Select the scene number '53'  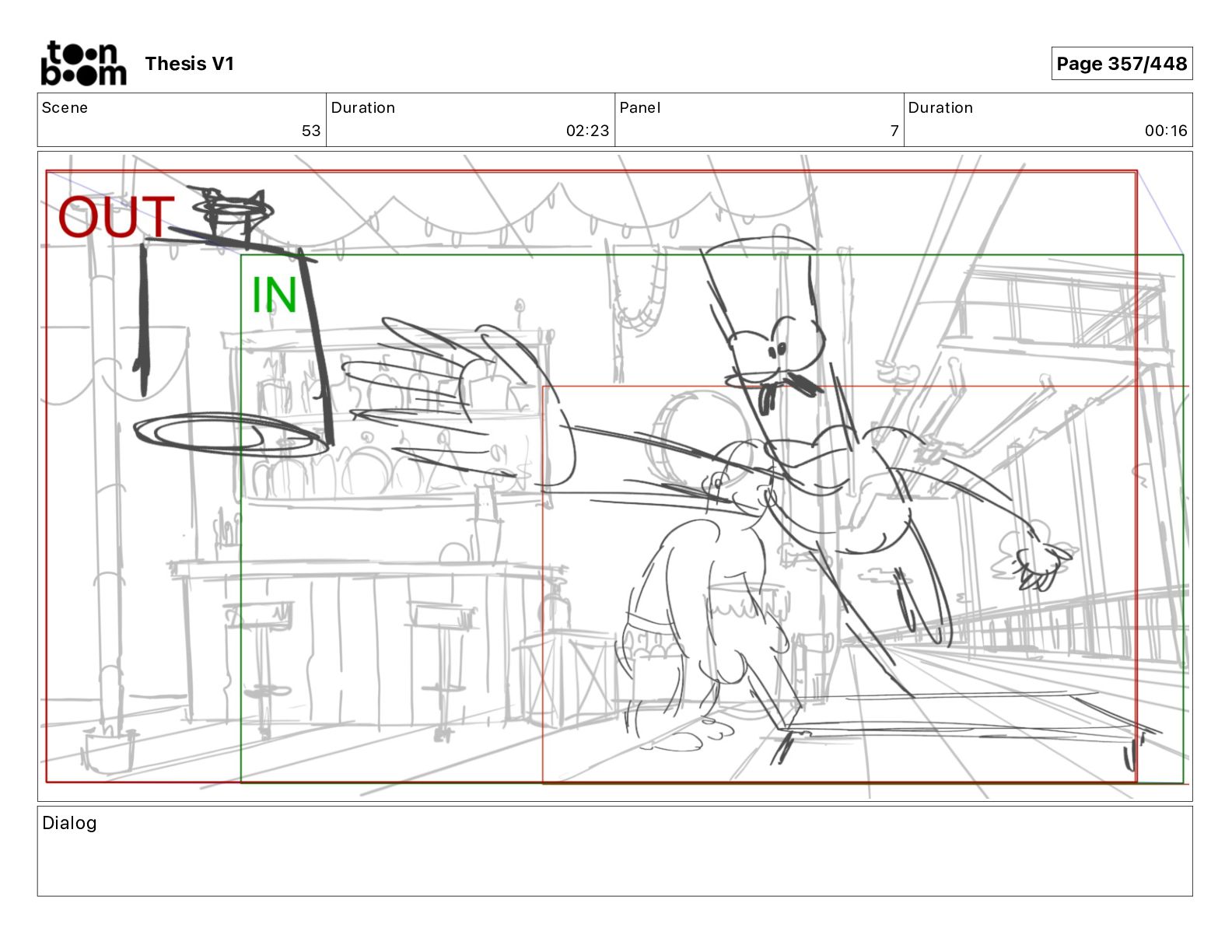point(311,131)
